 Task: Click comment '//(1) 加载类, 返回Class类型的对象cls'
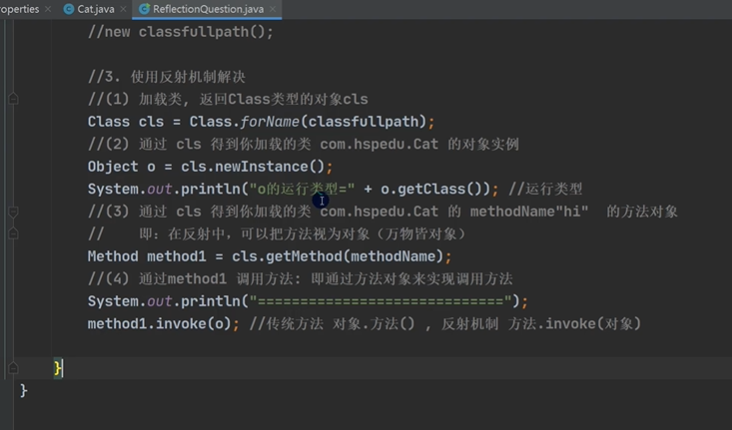pos(228,99)
